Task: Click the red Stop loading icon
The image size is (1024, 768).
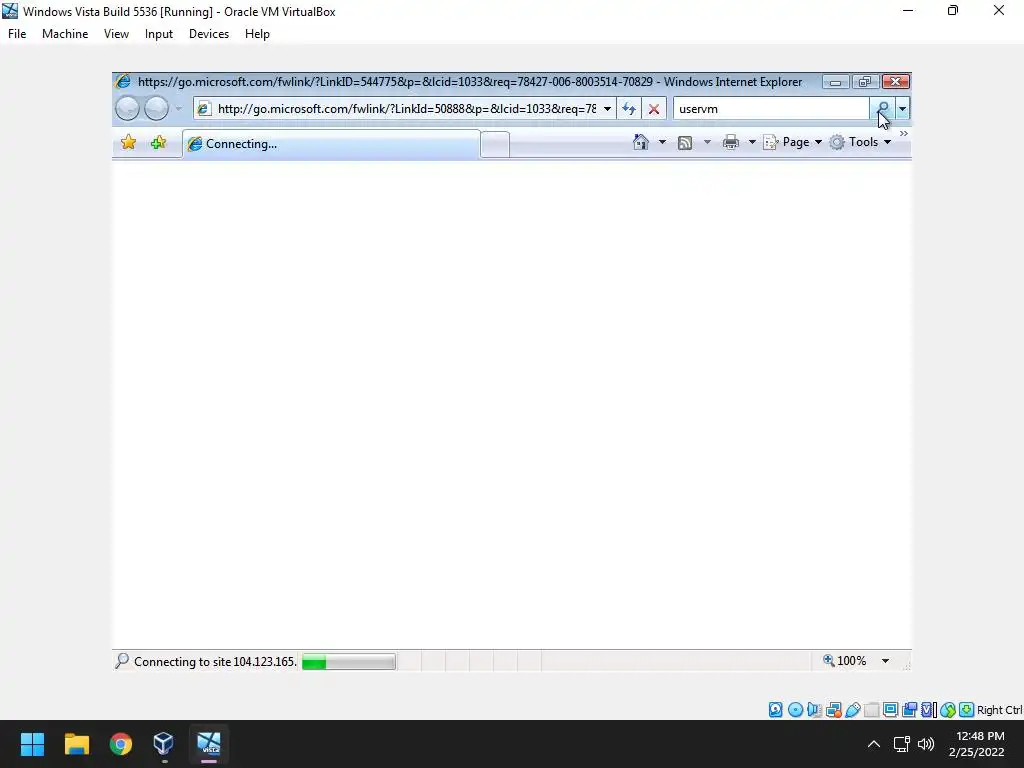Action: 654,108
